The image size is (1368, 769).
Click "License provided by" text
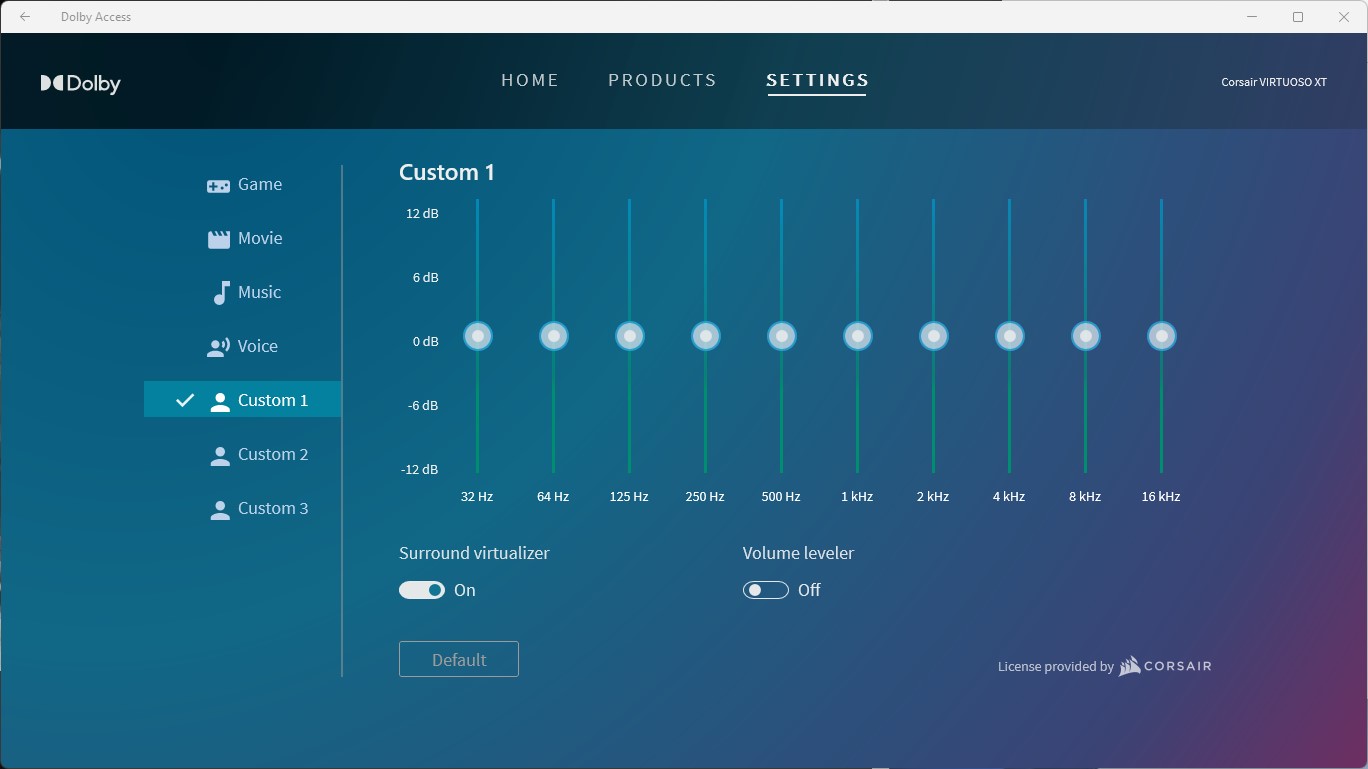1056,666
